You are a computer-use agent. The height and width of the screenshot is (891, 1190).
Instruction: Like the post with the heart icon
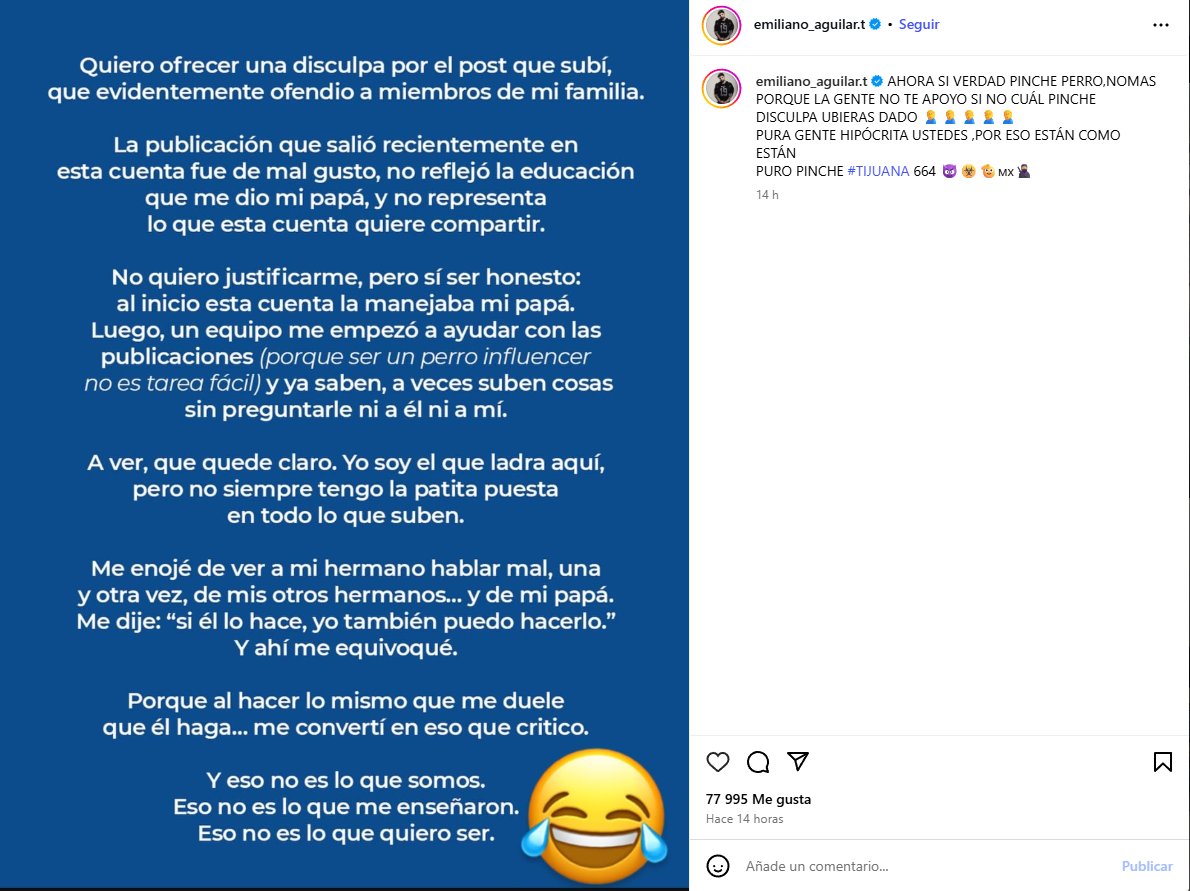pos(717,762)
